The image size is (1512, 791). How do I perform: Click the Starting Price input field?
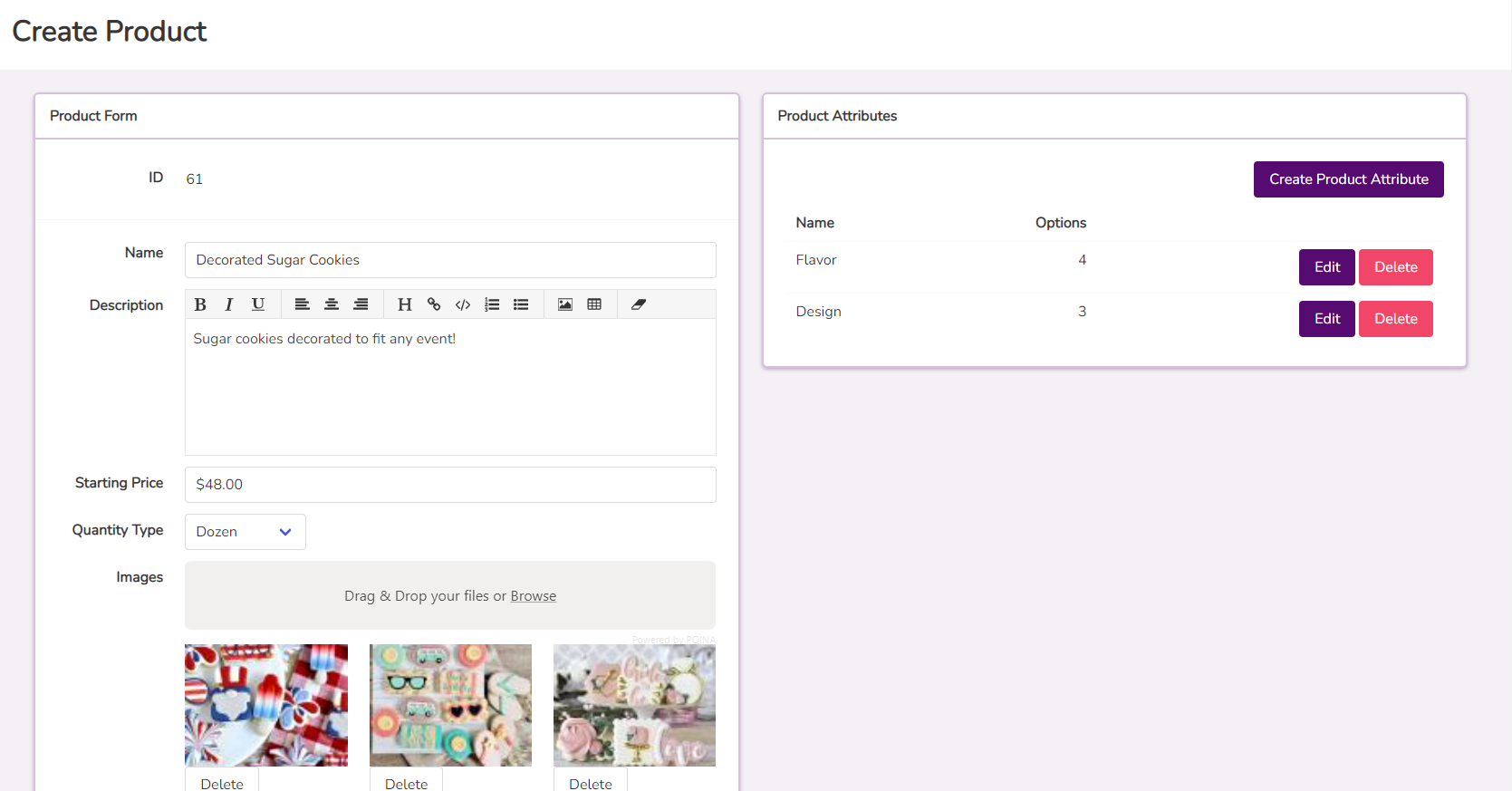click(450, 485)
